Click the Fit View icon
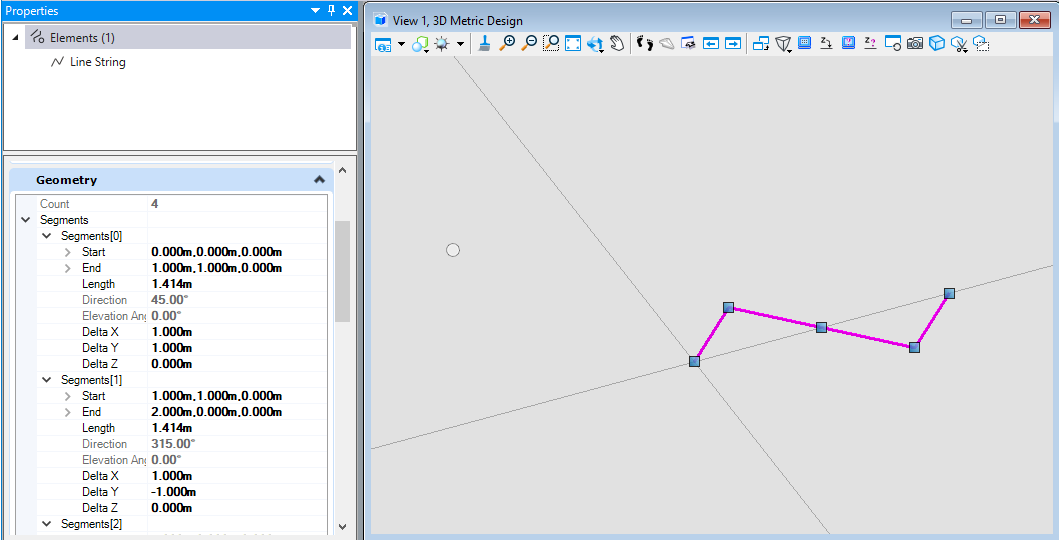The image size is (1059, 540). pos(573,44)
